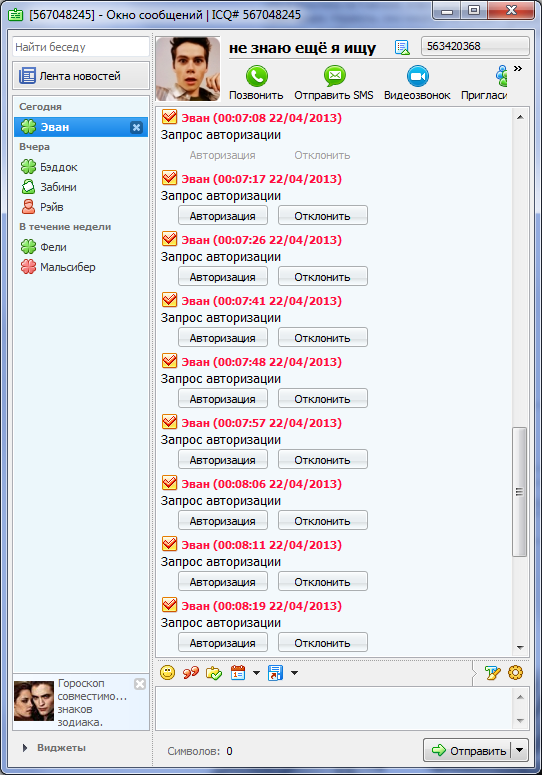
Task: Click Авторизация for the 00:07:57 request
Action: click(x=223, y=460)
